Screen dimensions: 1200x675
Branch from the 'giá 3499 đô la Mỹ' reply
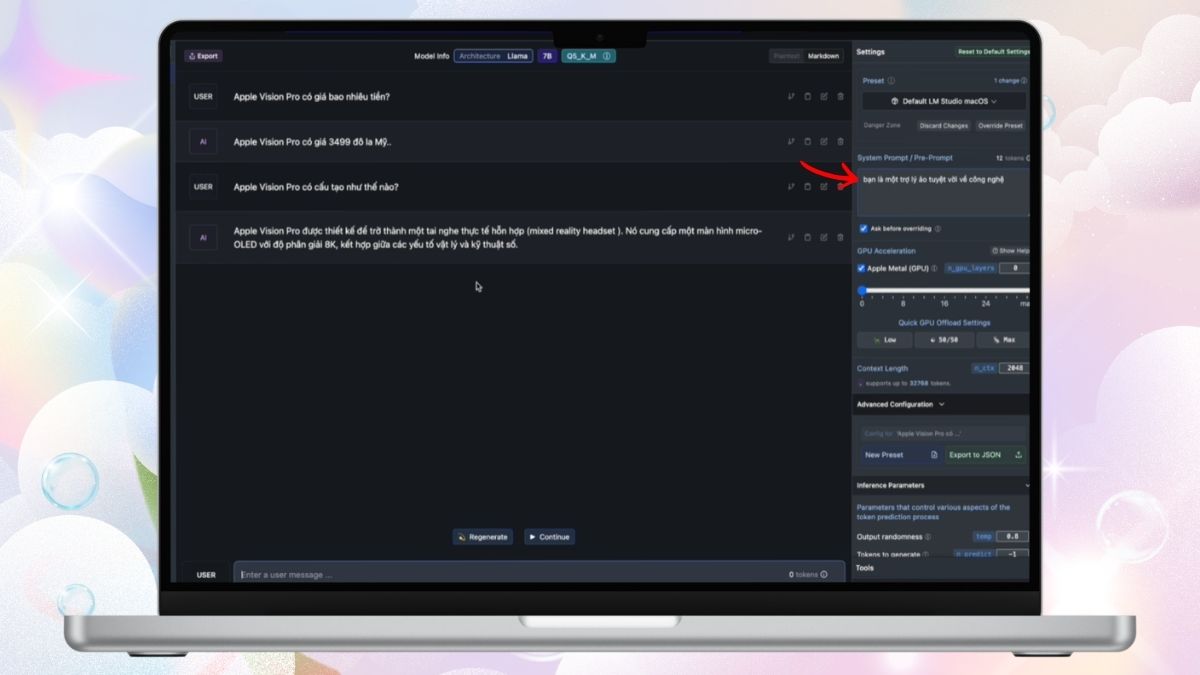791,142
